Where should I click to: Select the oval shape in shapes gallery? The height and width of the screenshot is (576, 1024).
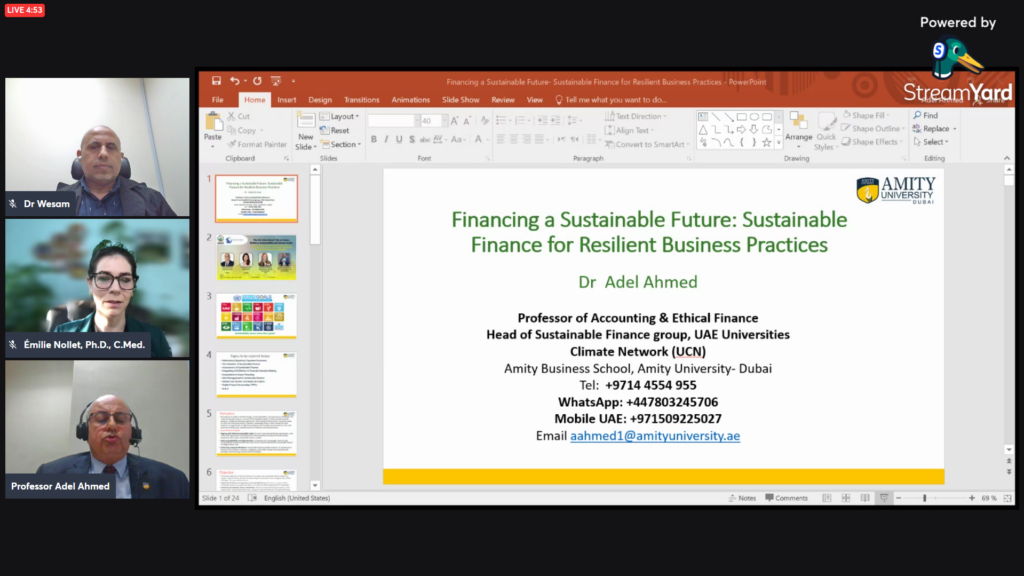[x=754, y=117]
